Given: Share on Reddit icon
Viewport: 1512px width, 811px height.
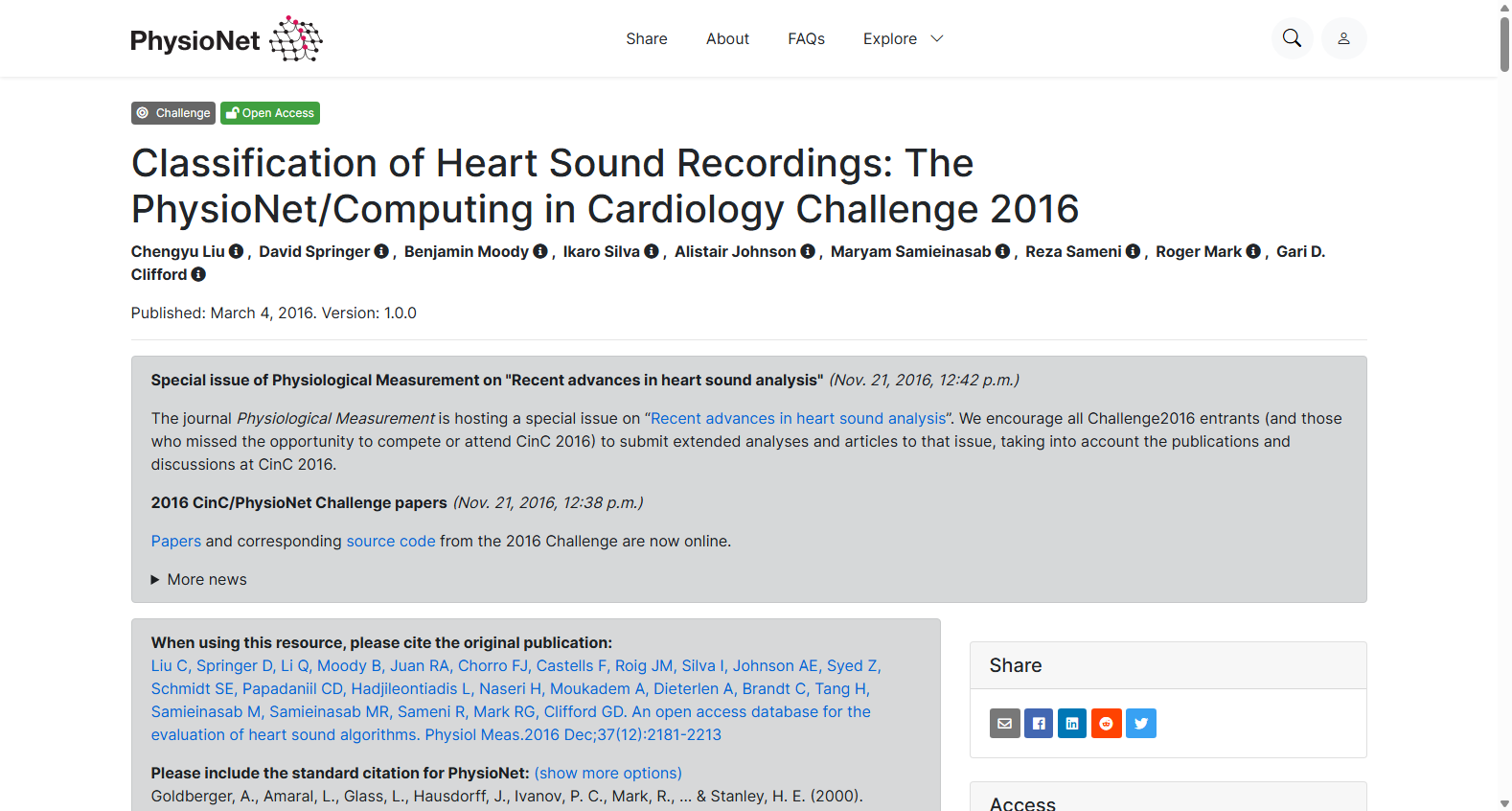Looking at the screenshot, I should point(1107,724).
